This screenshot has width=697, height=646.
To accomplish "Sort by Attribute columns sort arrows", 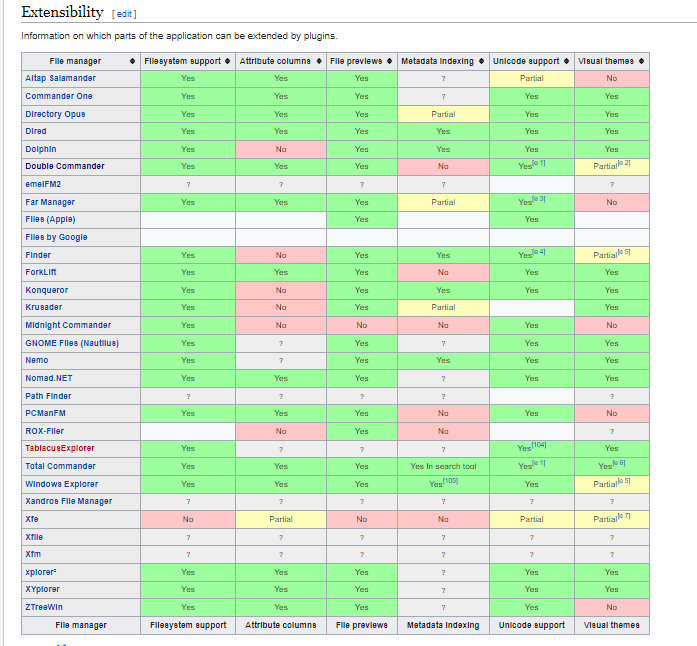I will [319, 61].
